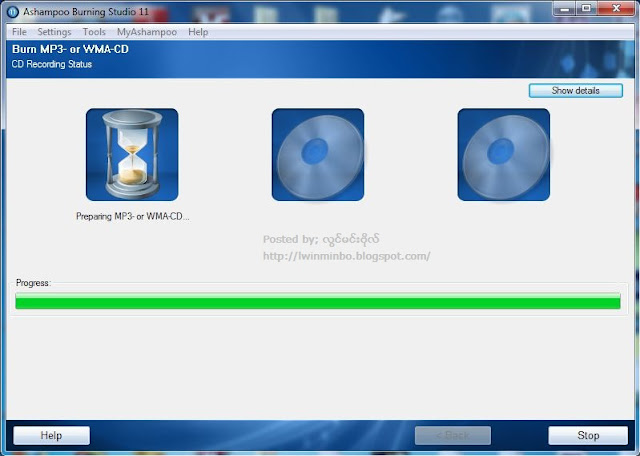Screen dimensions: 640x456
Task: Stop the burning process
Action: pos(588,435)
